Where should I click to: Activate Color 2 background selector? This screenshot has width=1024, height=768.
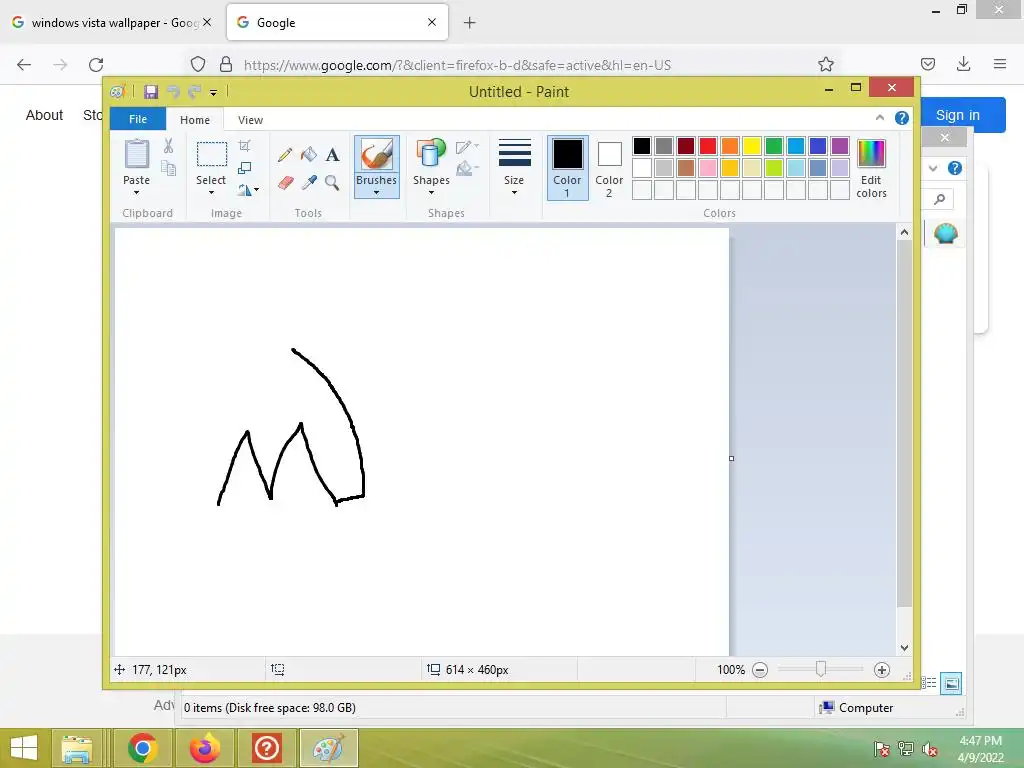609,168
